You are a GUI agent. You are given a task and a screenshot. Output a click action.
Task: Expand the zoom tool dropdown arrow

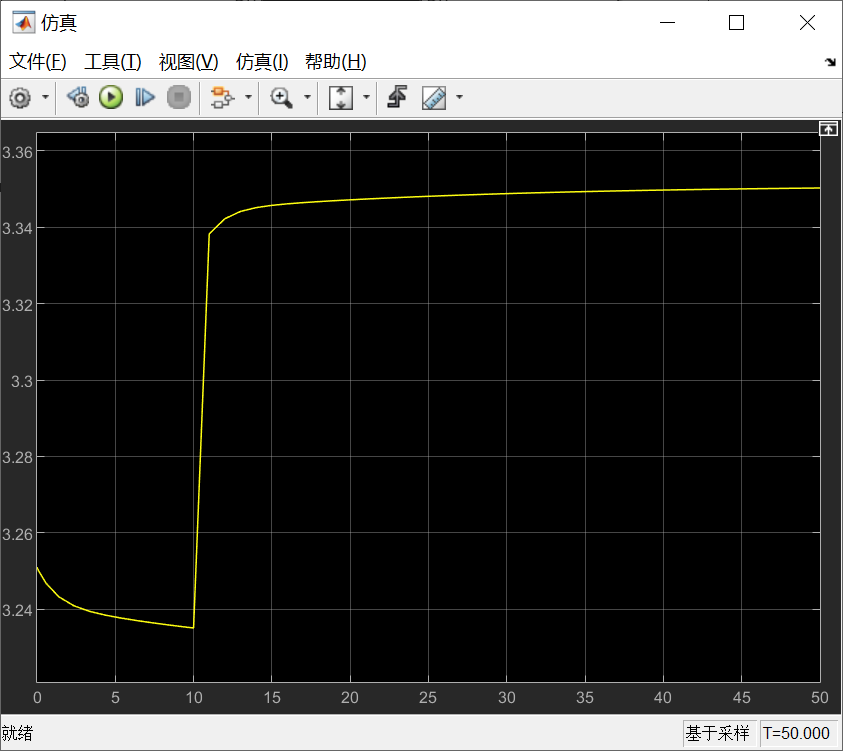click(x=308, y=97)
